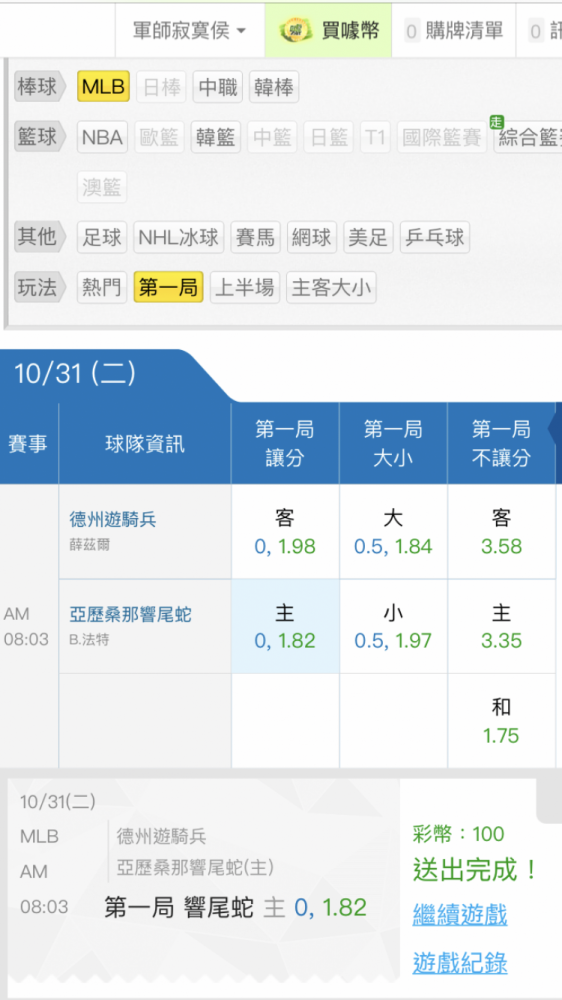
Task: Open 德州遊騎兵 team info link
Action: point(113,520)
